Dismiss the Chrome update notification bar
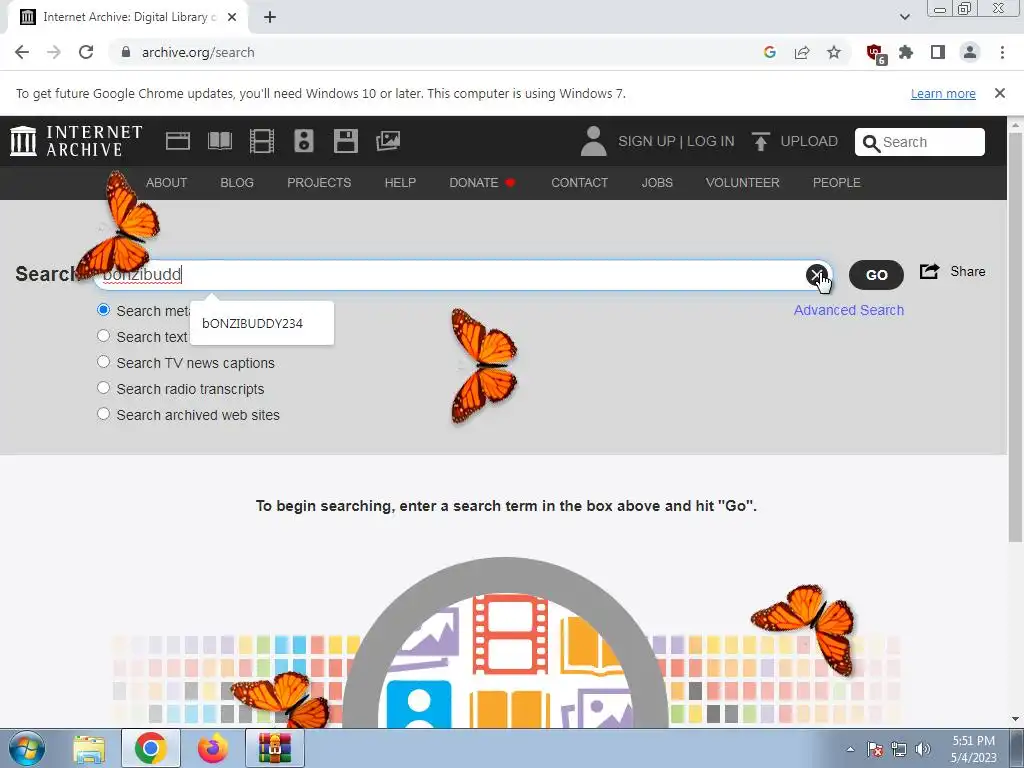Screen dimensions: 1024x768 (1000, 93)
